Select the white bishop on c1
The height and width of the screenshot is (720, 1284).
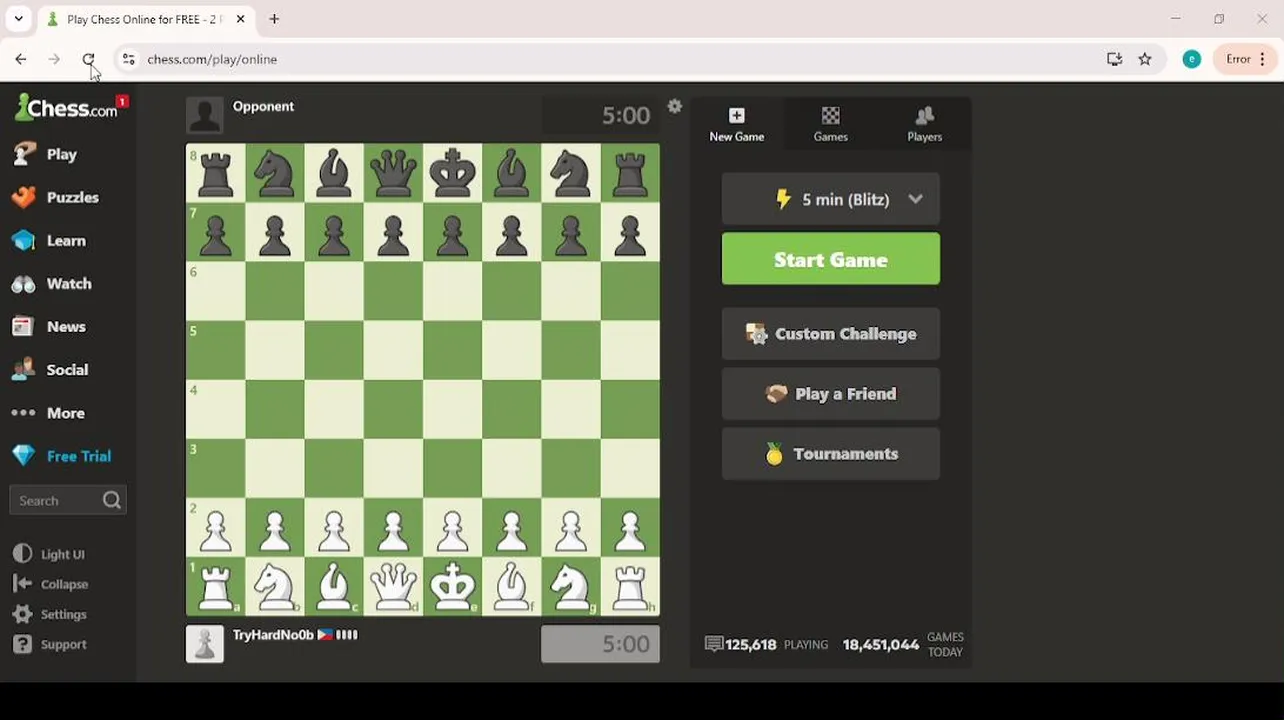point(334,586)
